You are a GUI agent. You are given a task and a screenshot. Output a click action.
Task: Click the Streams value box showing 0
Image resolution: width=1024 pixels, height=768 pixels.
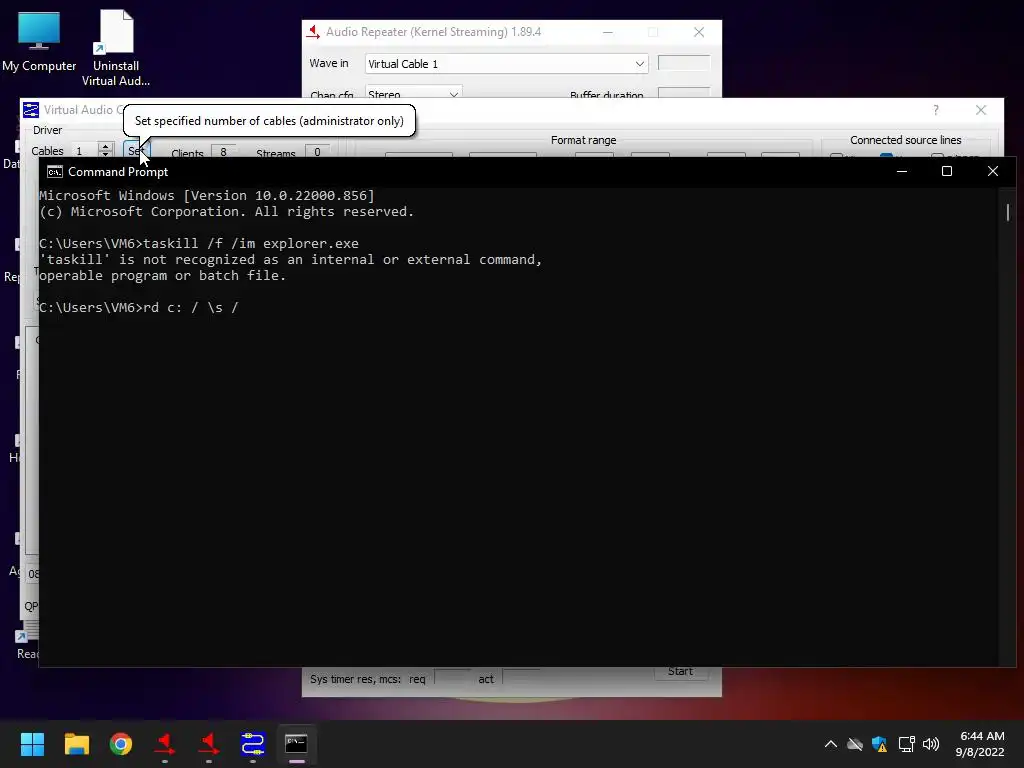tap(317, 152)
